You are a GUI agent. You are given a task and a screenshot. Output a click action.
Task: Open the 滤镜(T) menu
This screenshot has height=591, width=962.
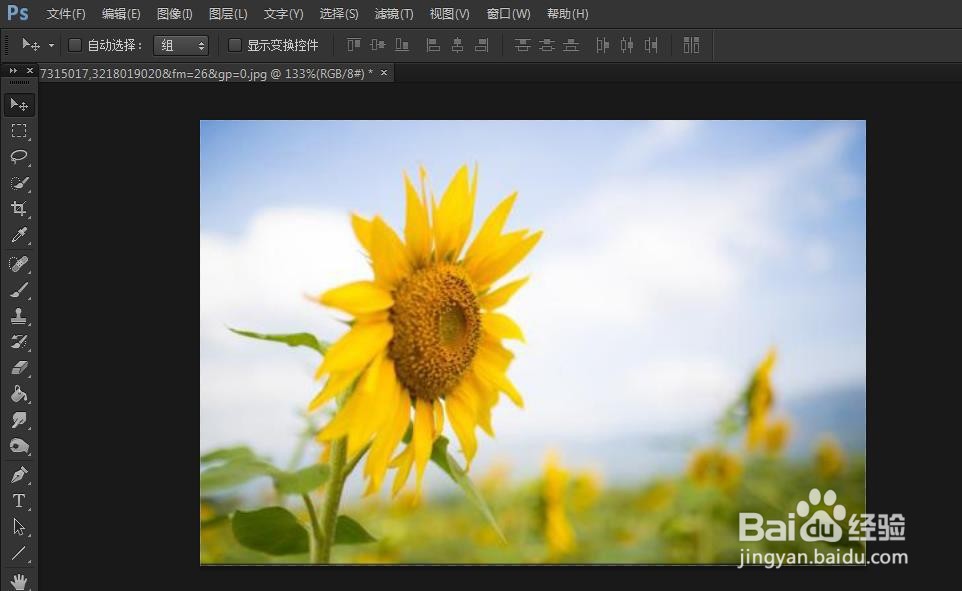click(x=394, y=14)
